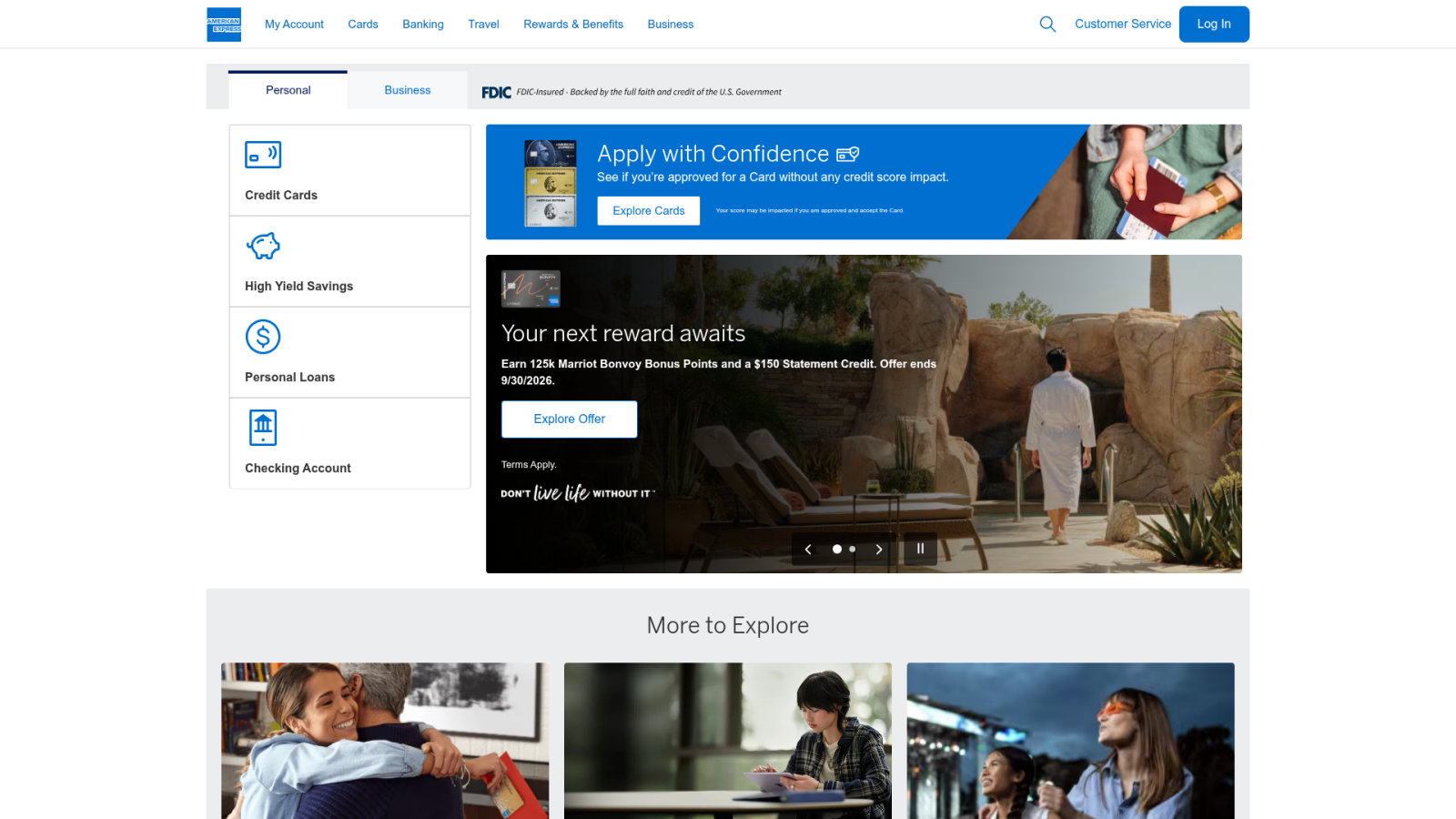Open the Rewards & Benefits menu
Image resolution: width=1456 pixels, height=819 pixels.
573,25
